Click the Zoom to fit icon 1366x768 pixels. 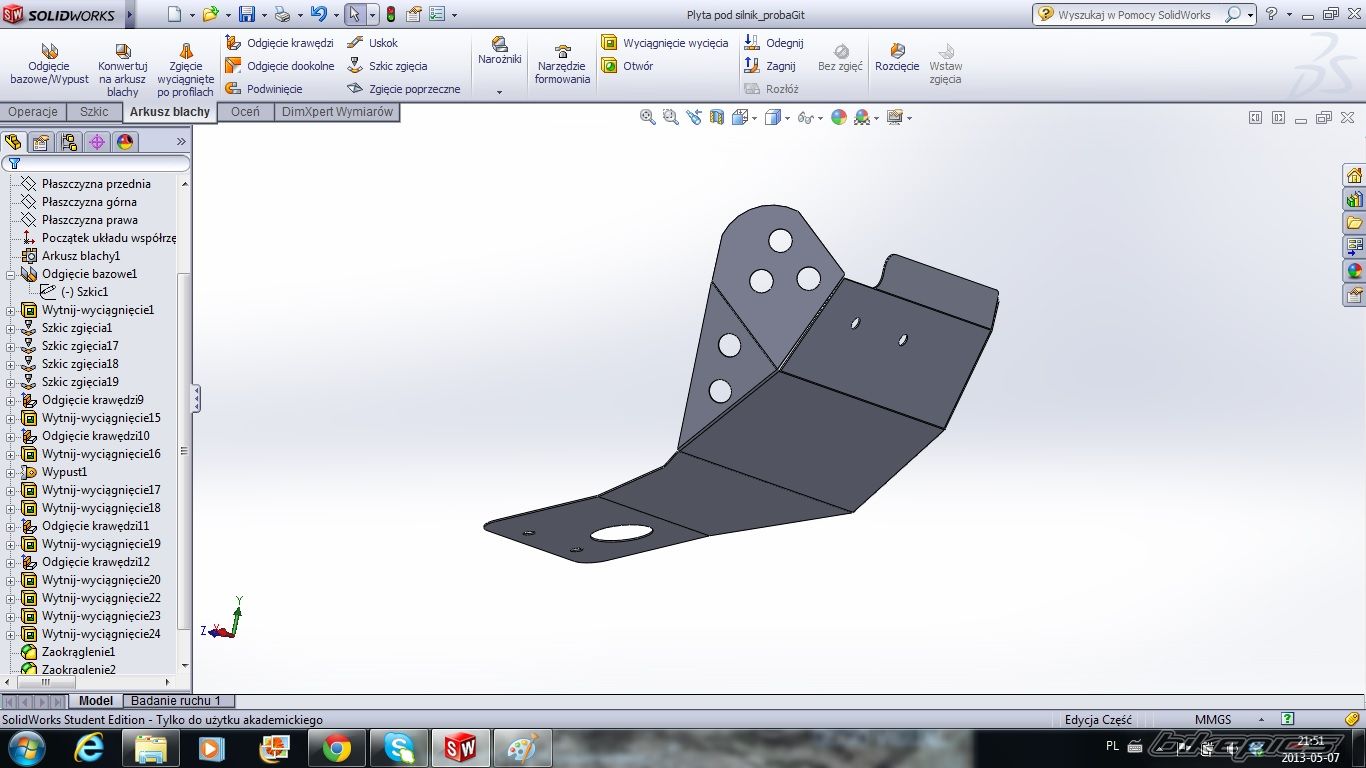[x=647, y=117]
